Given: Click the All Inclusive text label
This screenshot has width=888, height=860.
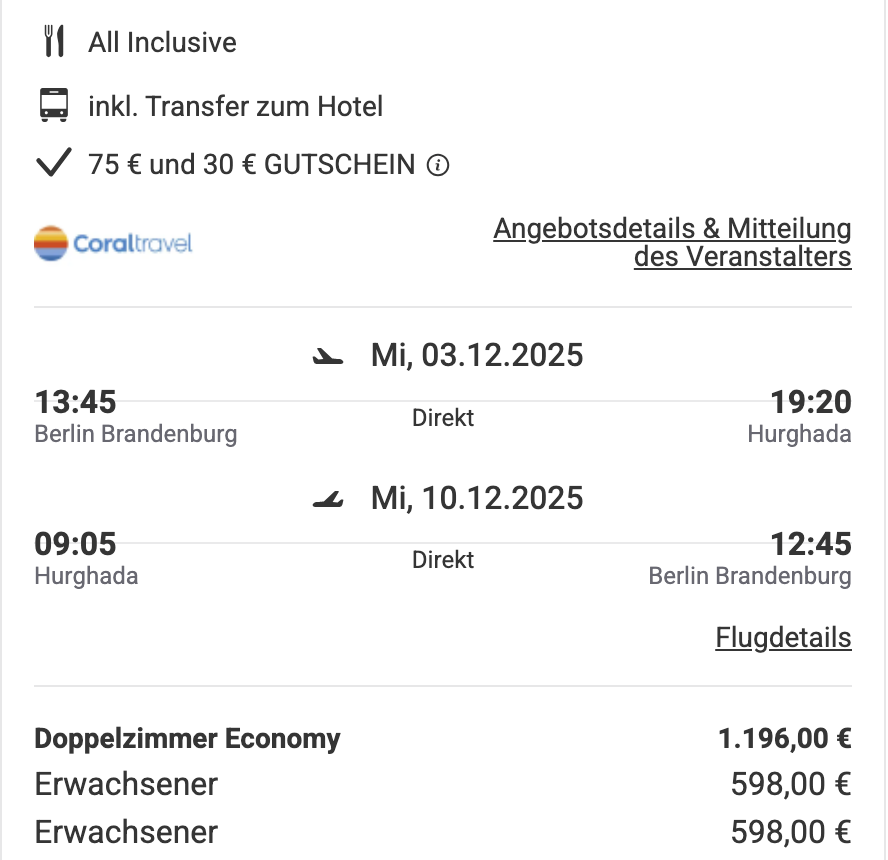Looking at the screenshot, I should [162, 43].
